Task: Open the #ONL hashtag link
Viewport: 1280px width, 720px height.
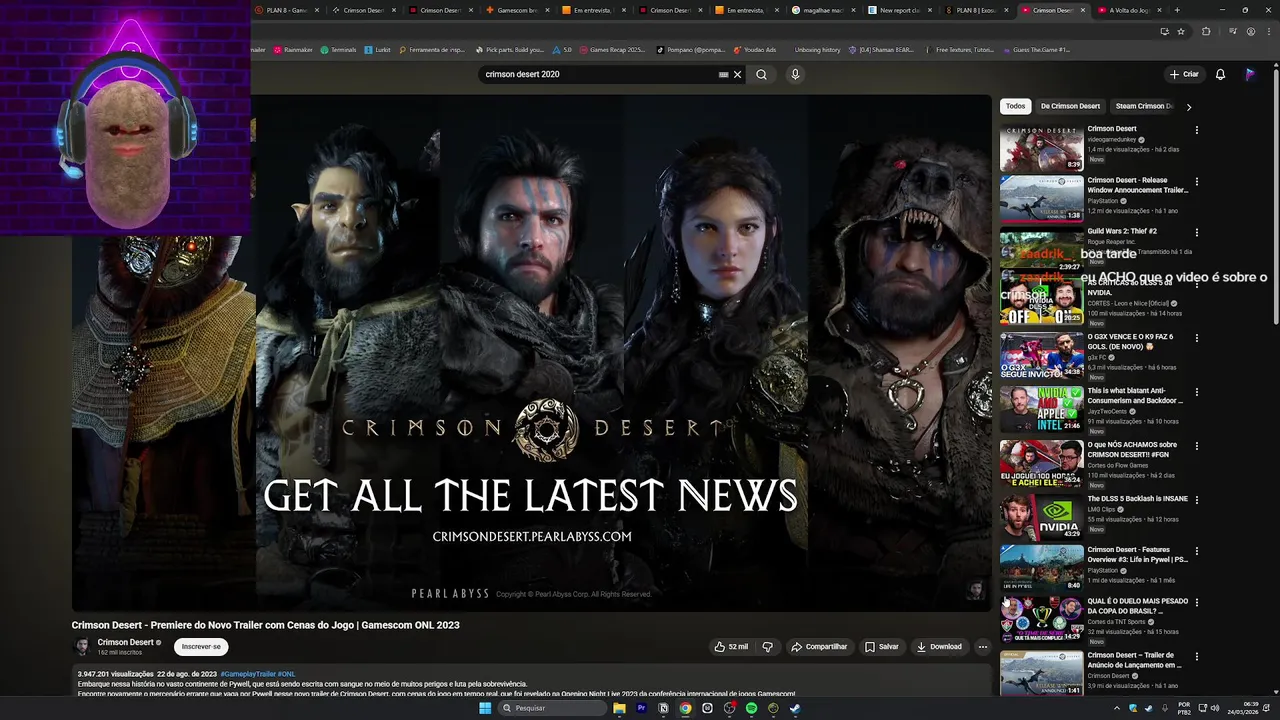Action: (x=286, y=674)
